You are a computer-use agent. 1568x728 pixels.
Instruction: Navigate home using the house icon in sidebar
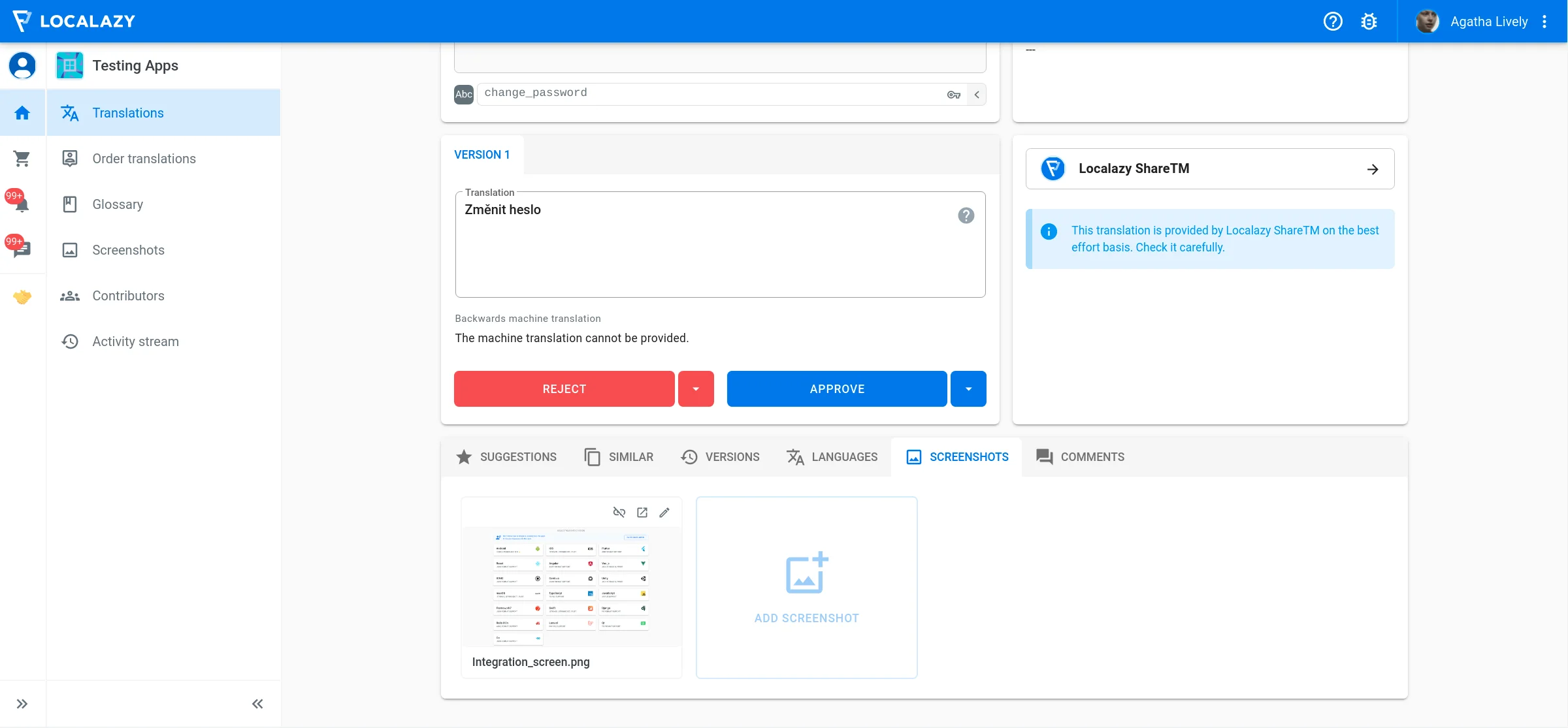click(x=22, y=112)
